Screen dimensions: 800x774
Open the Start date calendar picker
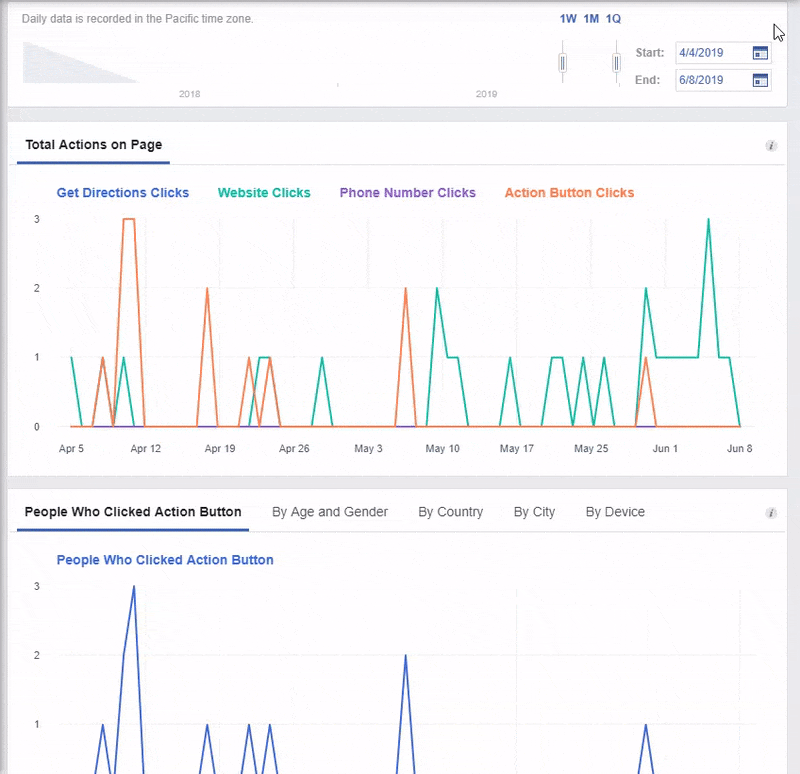coord(760,53)
